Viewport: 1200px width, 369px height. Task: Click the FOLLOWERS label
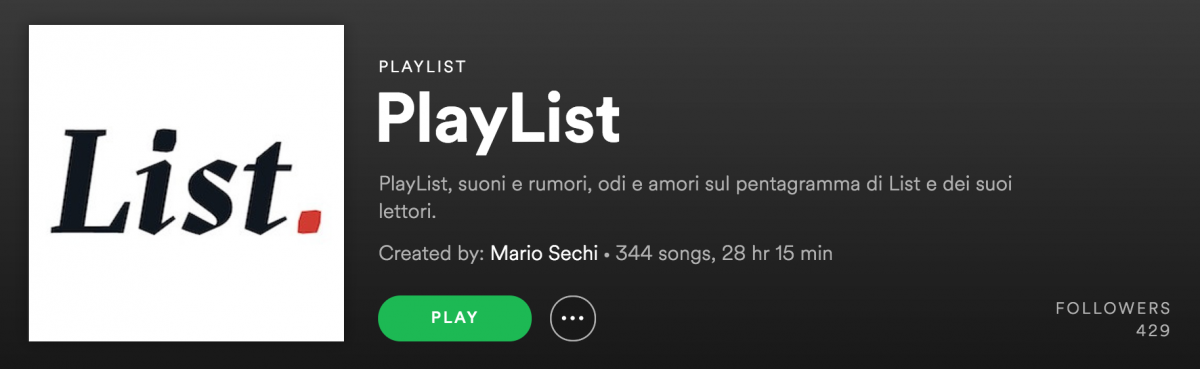pos(1112,308)
